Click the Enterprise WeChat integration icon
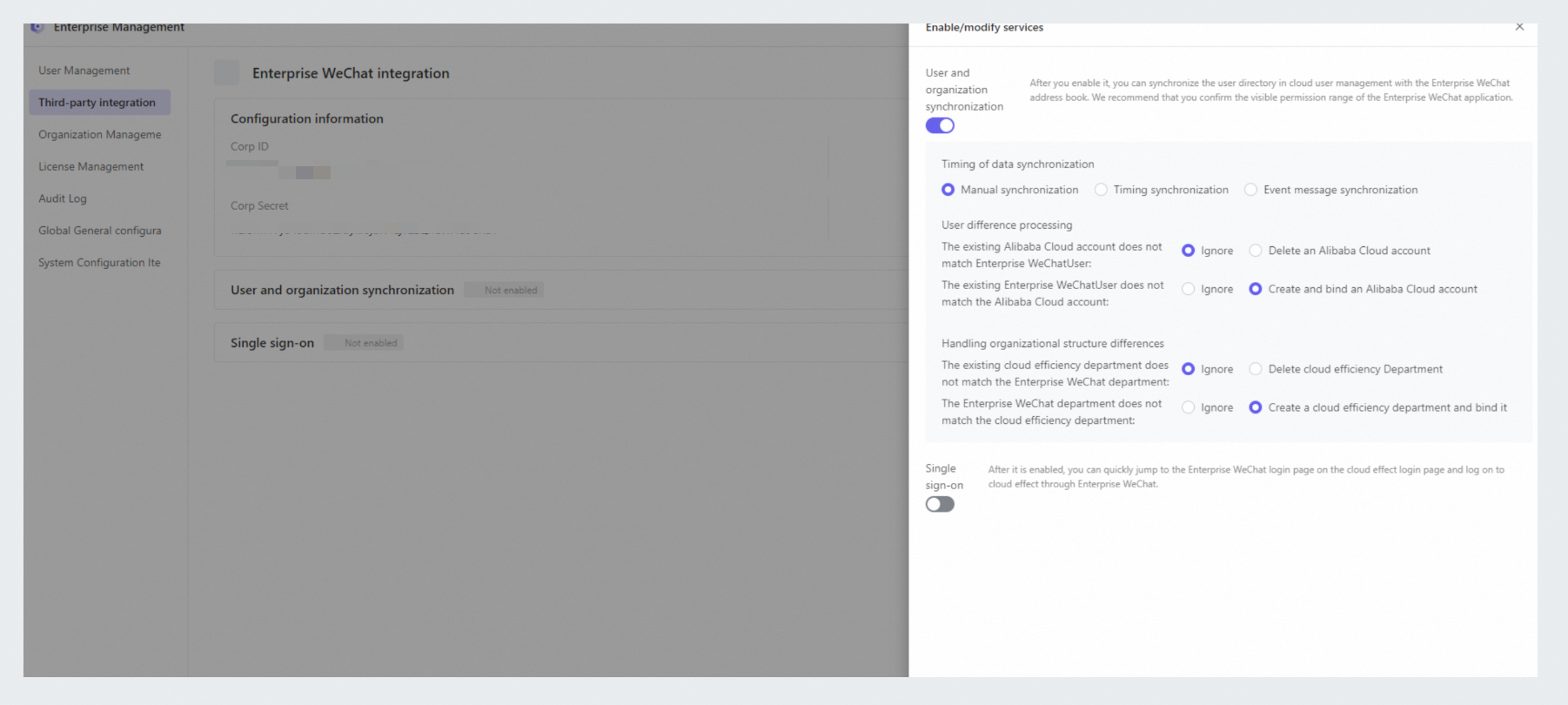The height and width of the screenshot is (705, 1568). click(x=227, y=73)
